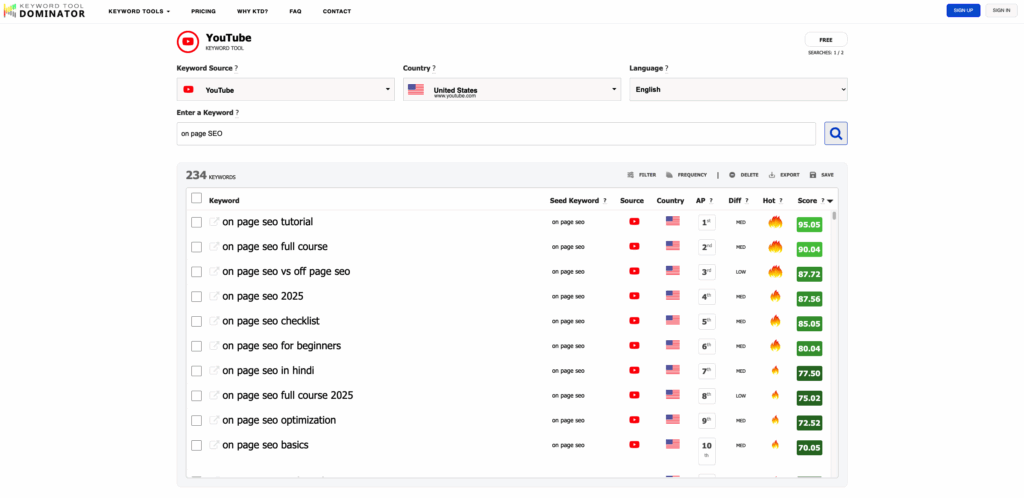Click the Sign In button

1001,10
